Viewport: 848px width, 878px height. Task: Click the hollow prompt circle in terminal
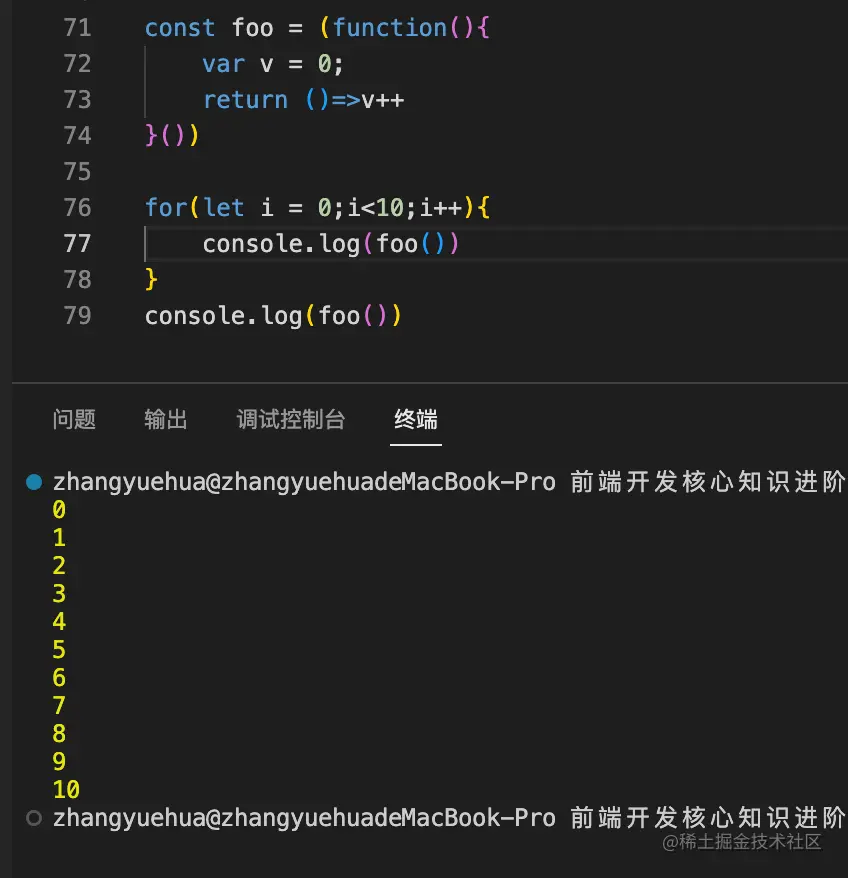(x=34, y=818)
